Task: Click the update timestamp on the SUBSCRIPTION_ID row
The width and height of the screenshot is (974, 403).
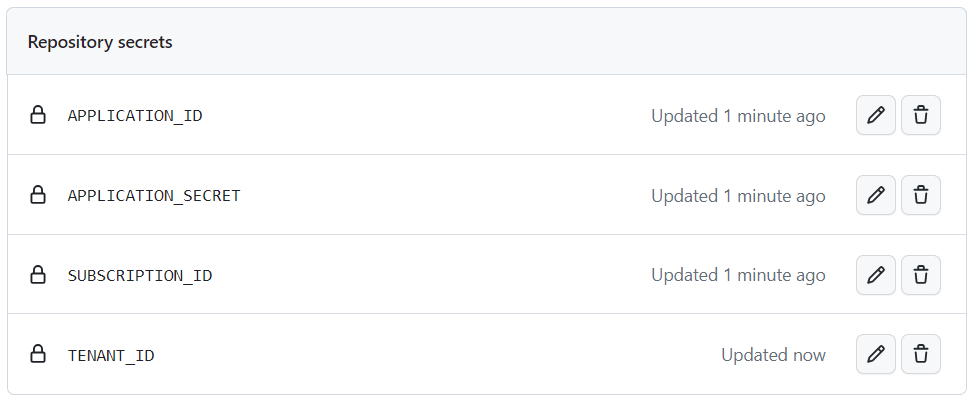Action: 739,275
